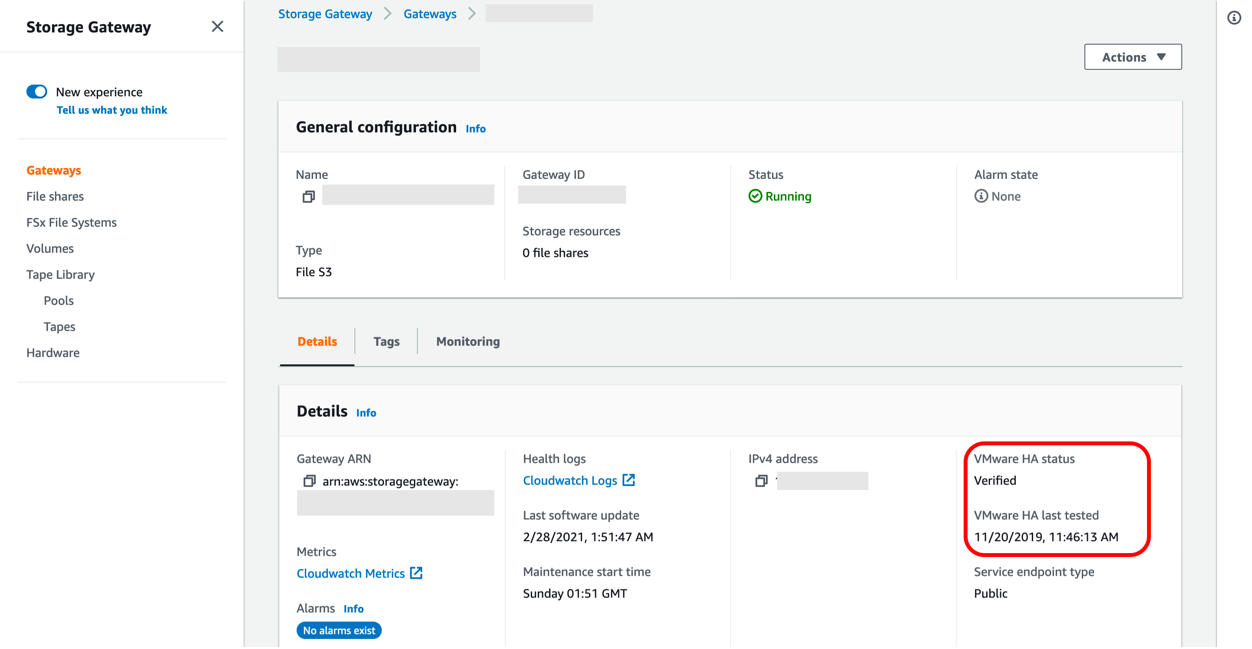Viewport: 1252px width, 649px height.
Task: Copy the Gateway ARN with the copy icon
Action: click(x=309, y=481)
